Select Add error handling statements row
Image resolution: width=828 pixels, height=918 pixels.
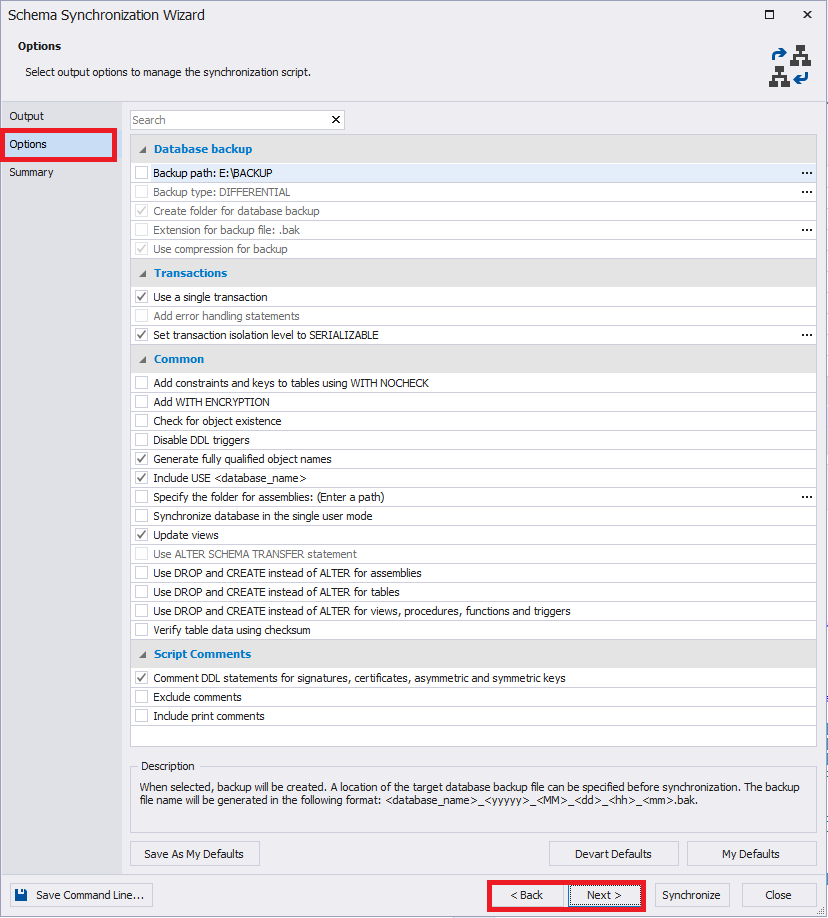[x=473, y=316]
